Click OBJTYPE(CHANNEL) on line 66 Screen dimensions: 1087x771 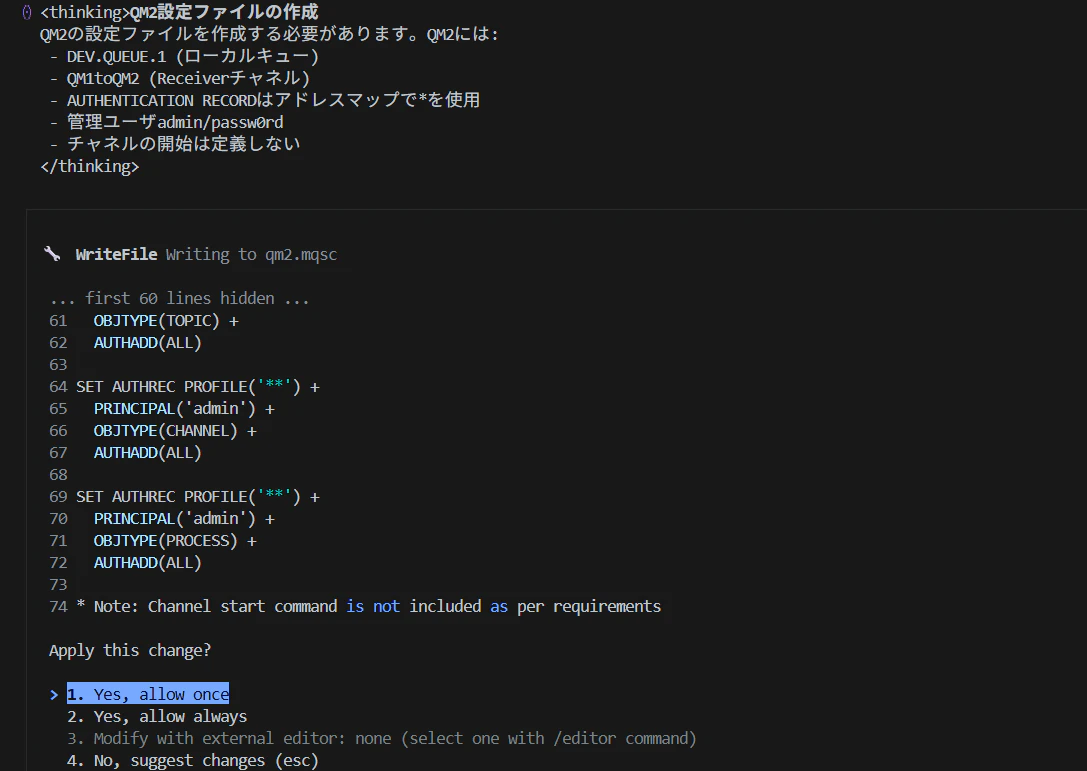point(166,431)
